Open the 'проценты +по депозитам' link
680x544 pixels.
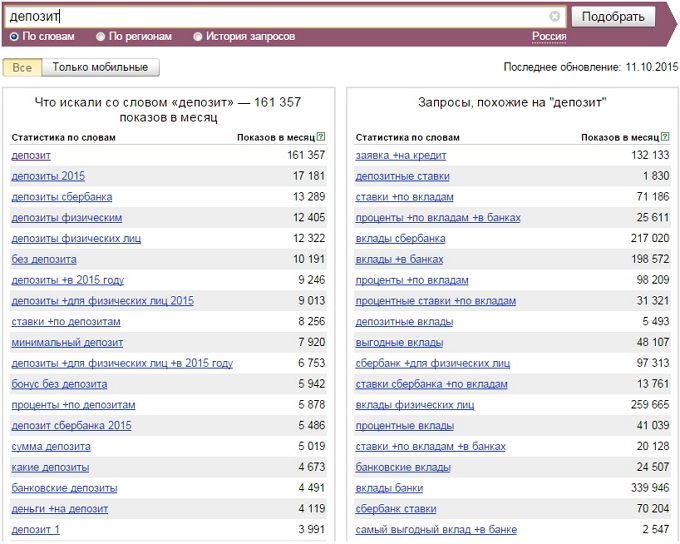pyautogui.click(x=73, y=405)
